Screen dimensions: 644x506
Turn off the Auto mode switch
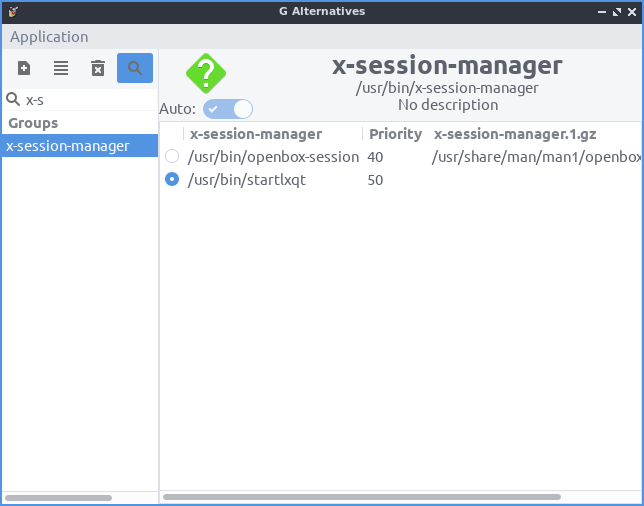[x=228, y=108]
